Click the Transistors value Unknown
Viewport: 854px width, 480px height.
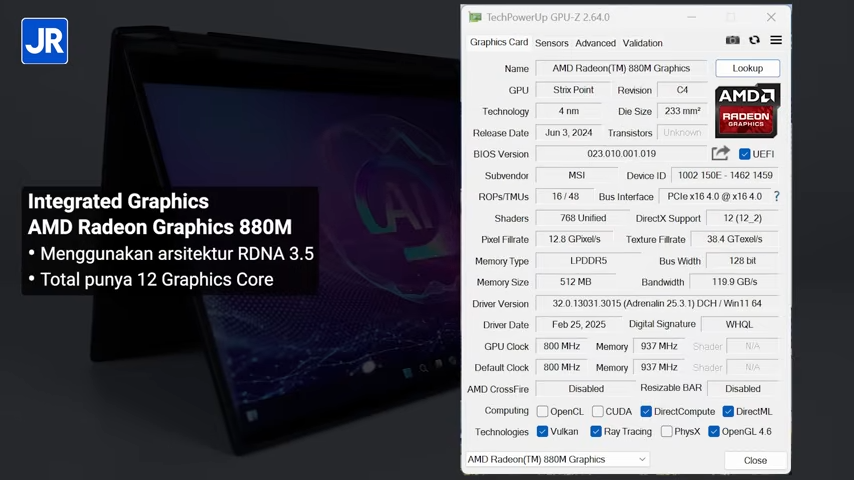[682, 132]
